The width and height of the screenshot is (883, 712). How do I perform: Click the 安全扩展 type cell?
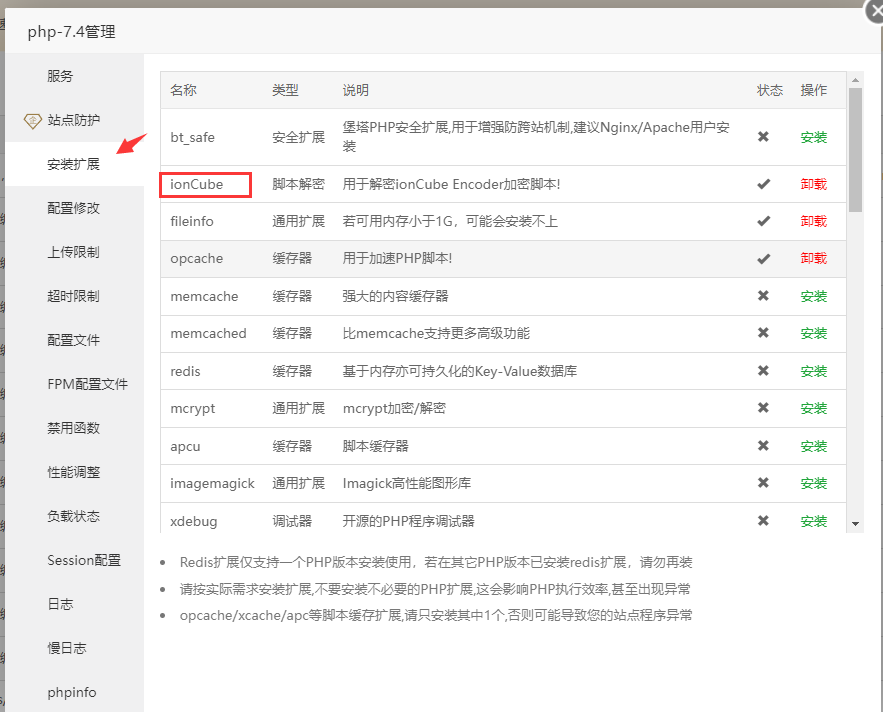click(x=298, y=137)
